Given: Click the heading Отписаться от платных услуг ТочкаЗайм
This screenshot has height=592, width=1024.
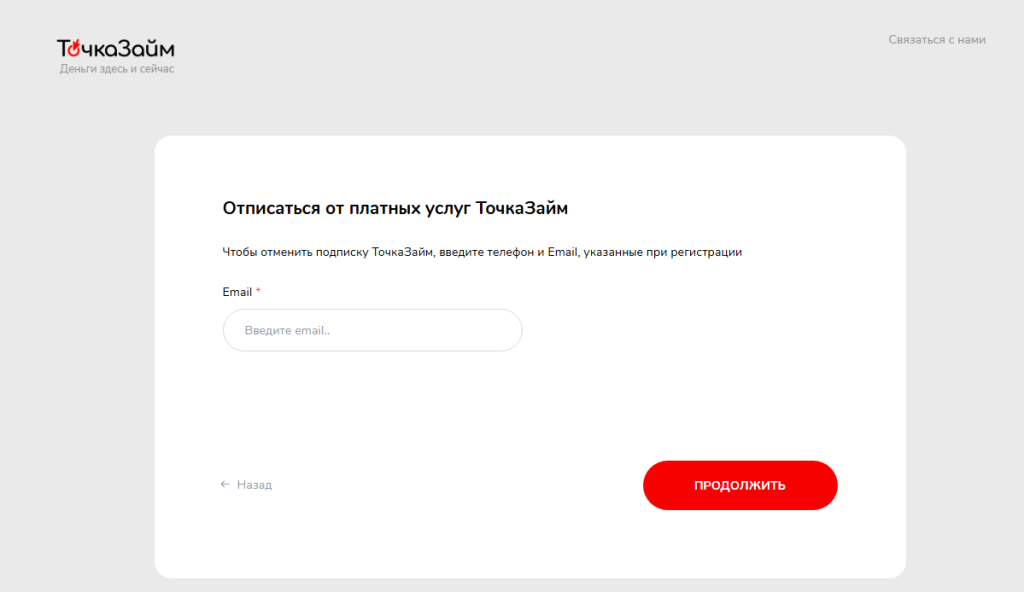Looking at the screenshot, I should tap(395, 208).
